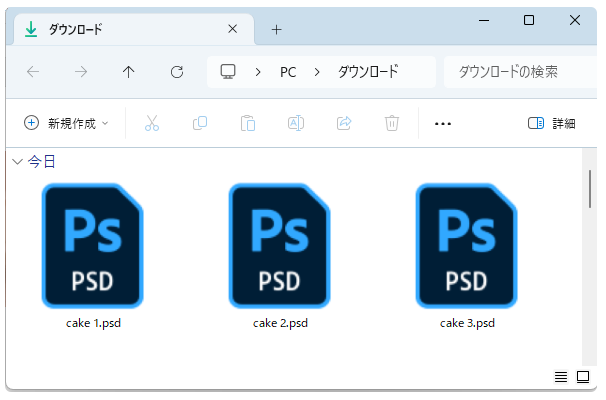Screen dimensions: 606x400
Task: Navigate to PC in address bar
Action: click(288, 72)
